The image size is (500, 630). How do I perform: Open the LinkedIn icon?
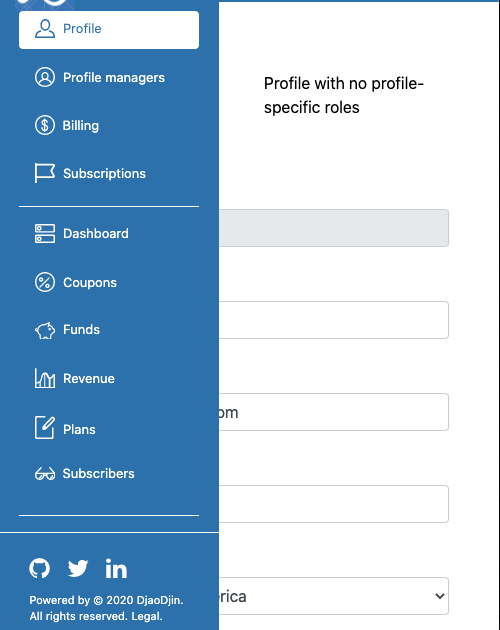tap(116, 569)
